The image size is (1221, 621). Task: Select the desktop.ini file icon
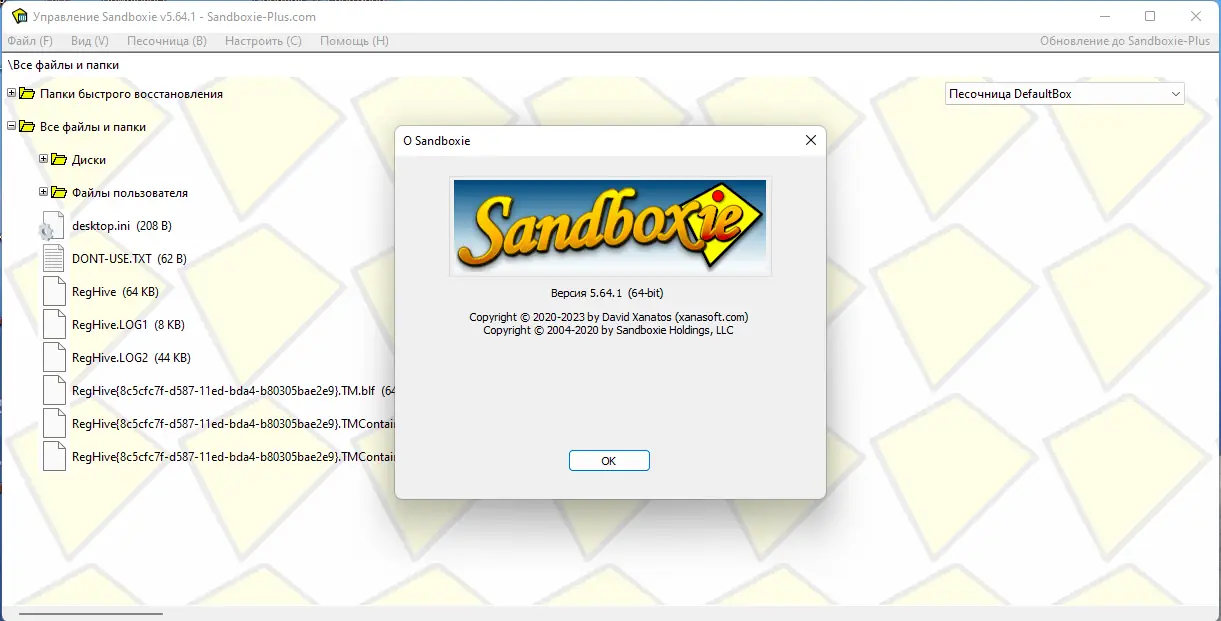click(x=52, y=226)
